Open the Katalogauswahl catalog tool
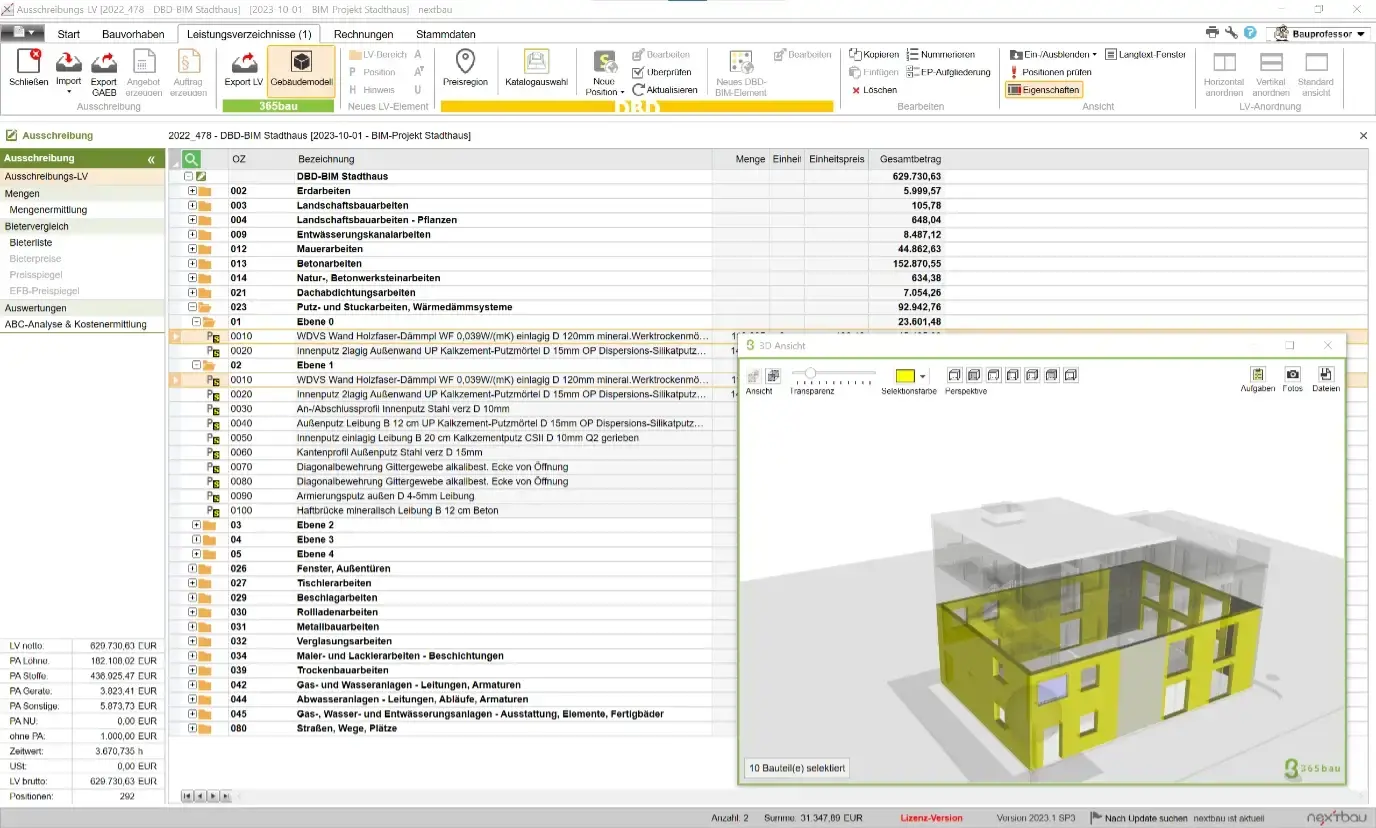 point(536,60)
